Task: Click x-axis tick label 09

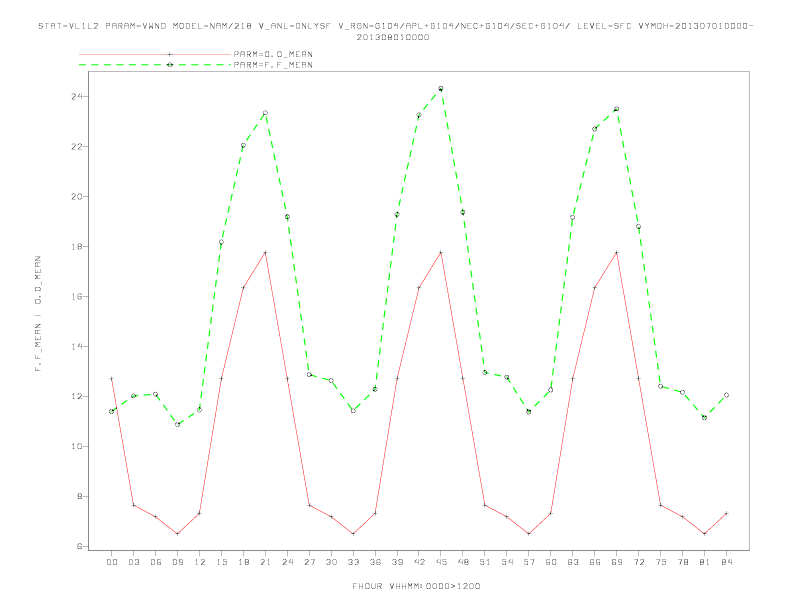Action: click(x=177, y=562)
